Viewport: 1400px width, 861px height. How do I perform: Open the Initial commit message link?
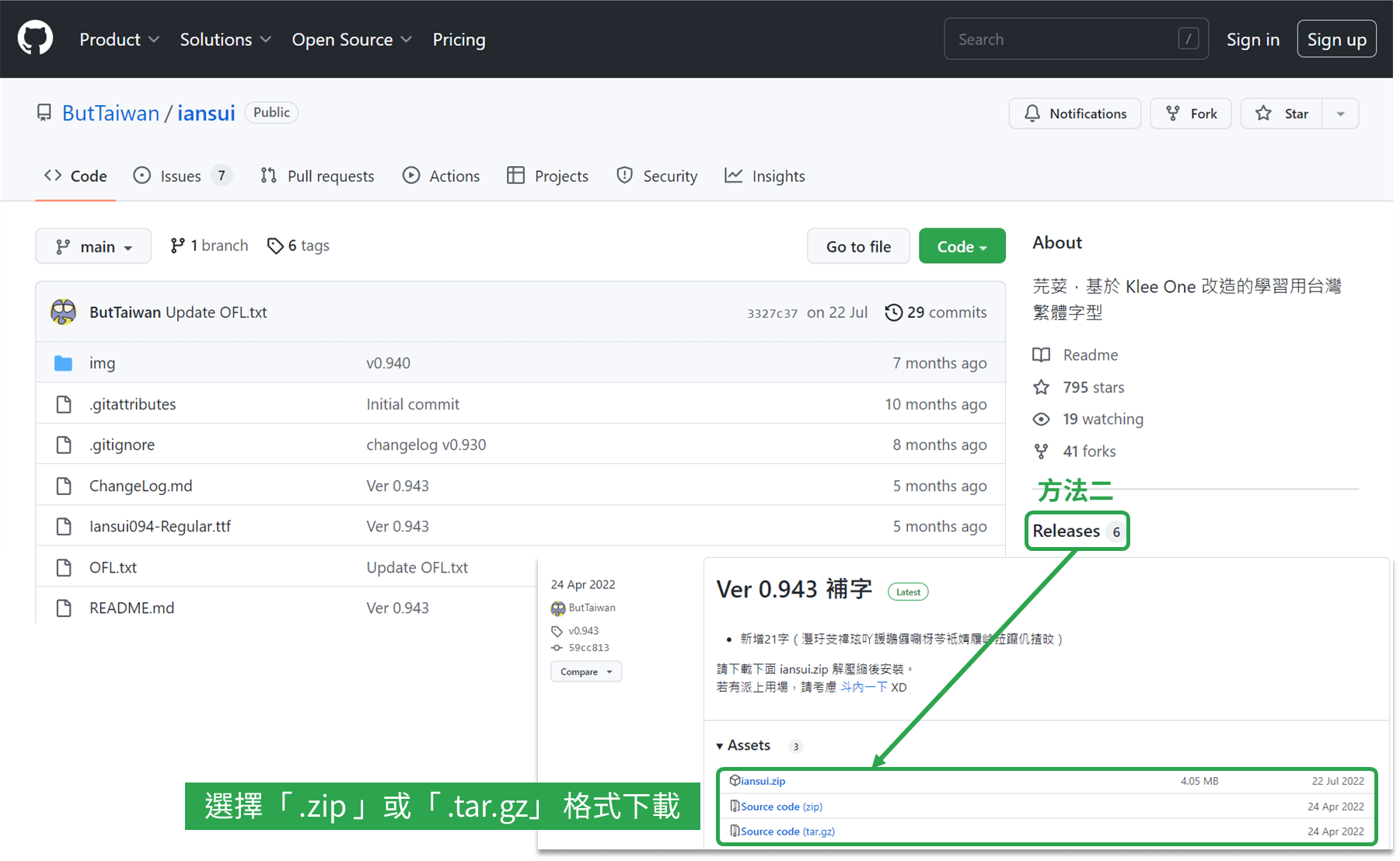[x=413, y=404]
